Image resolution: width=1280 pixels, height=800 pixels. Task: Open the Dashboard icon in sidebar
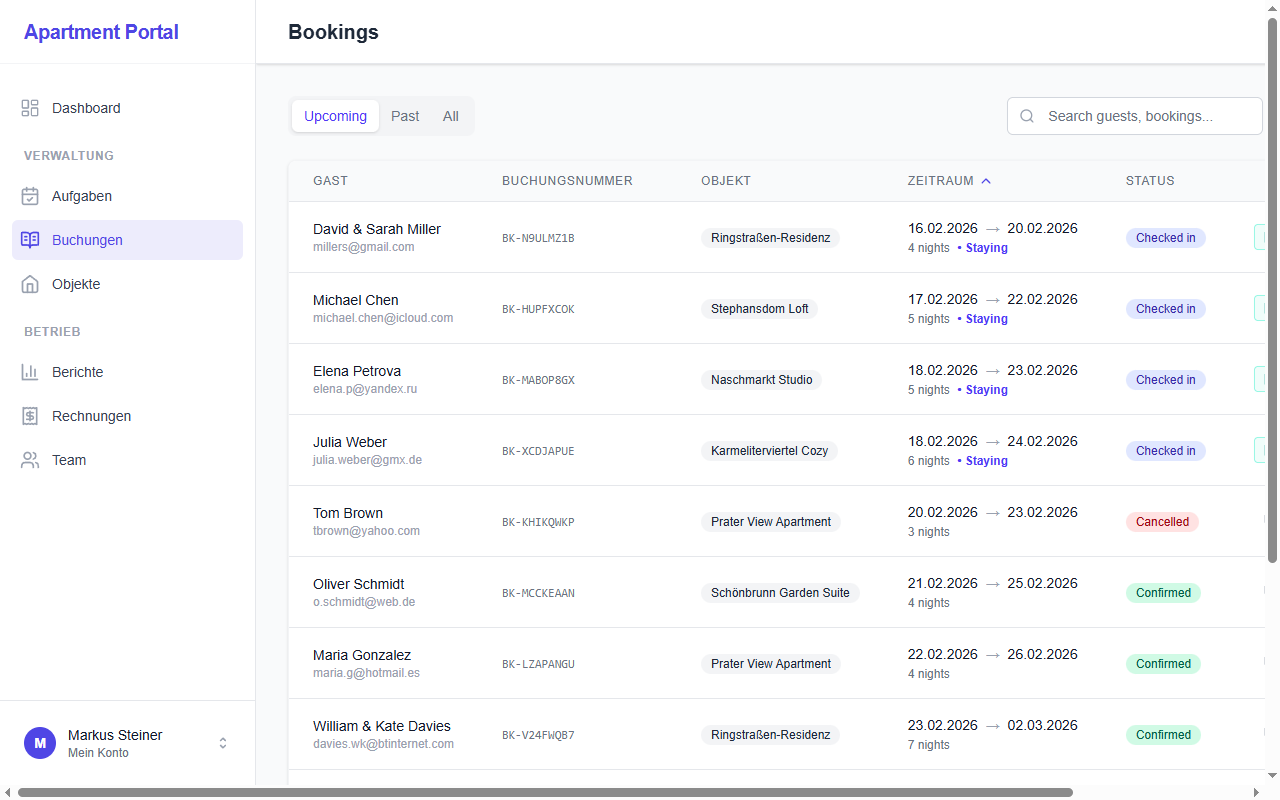[30, 108]
